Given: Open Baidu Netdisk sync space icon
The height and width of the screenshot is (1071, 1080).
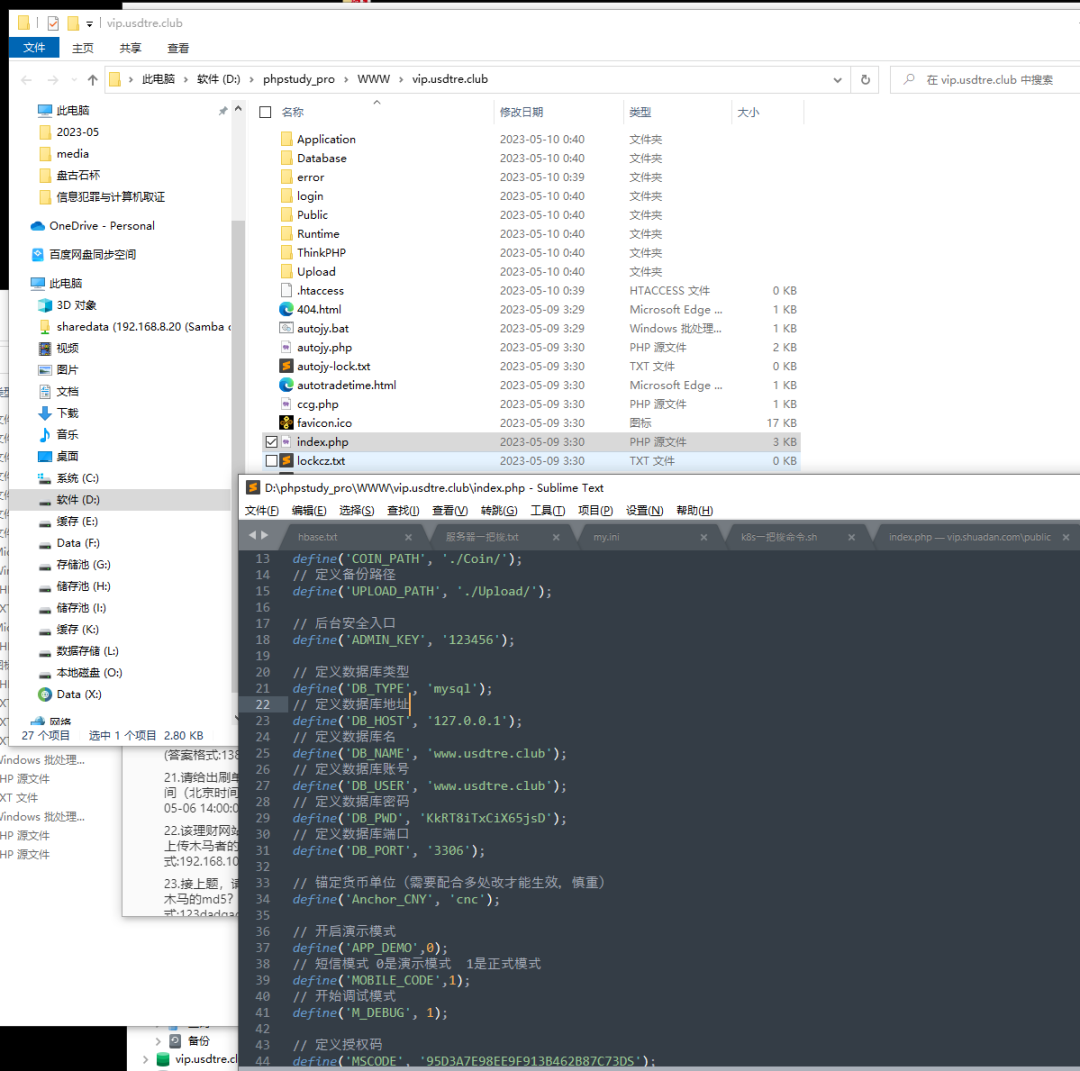Looking at the screenshot, I should (x=38, y=255).
